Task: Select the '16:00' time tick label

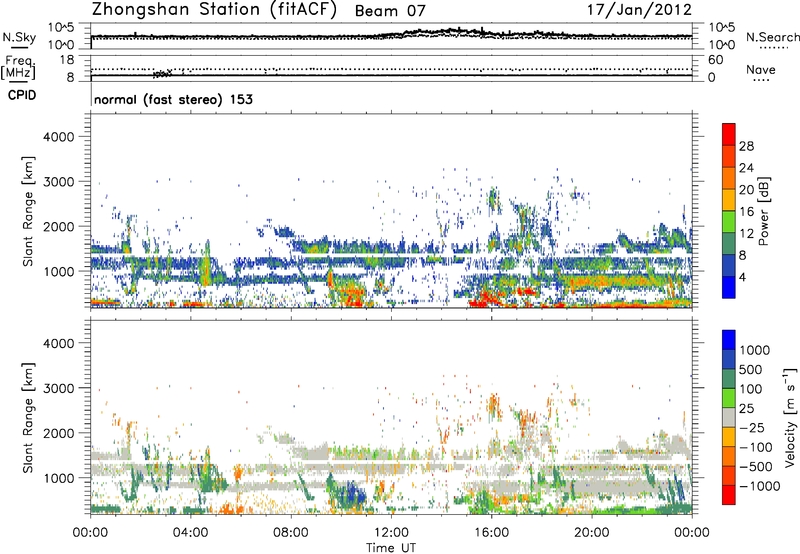Action: (x=491, y=533)
